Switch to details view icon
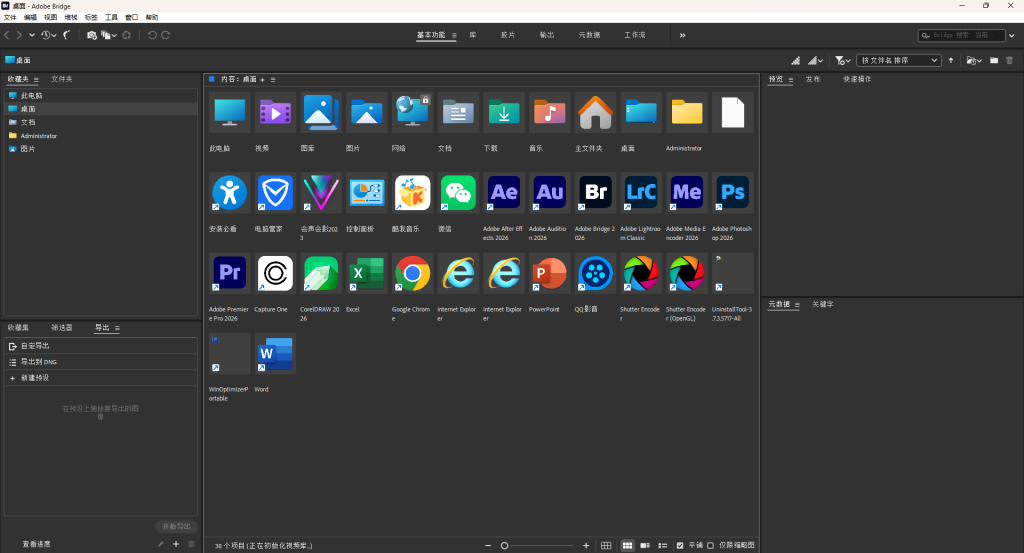This screenshot has height=553, width=1024. pos(645,545)
